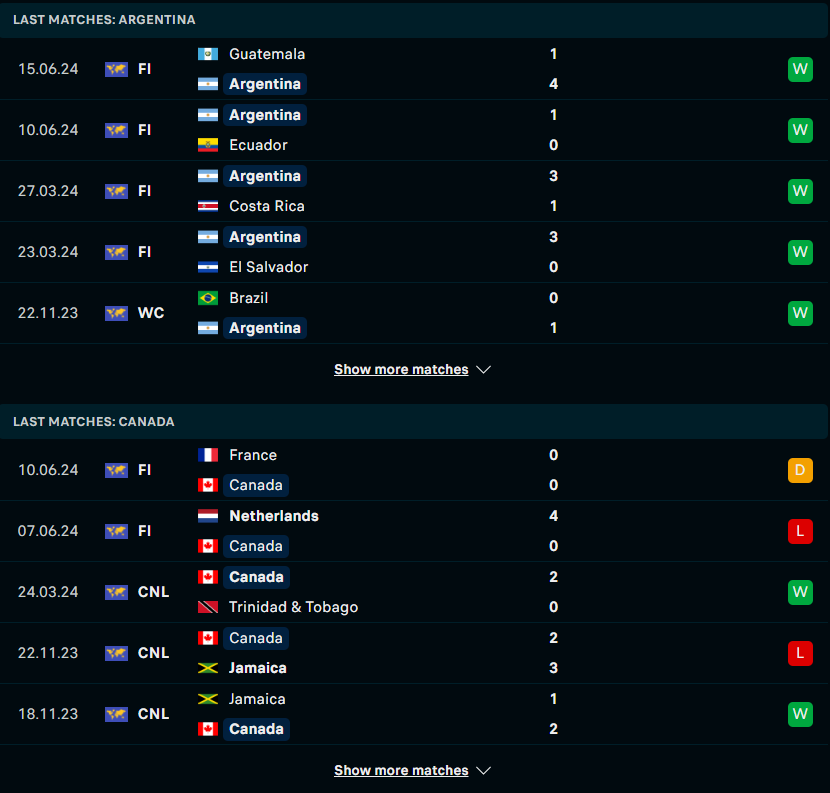The image size is (830, 793).
Task: Click the Trinidad & Tobago flag icon
Action: [x=208, y=607]
